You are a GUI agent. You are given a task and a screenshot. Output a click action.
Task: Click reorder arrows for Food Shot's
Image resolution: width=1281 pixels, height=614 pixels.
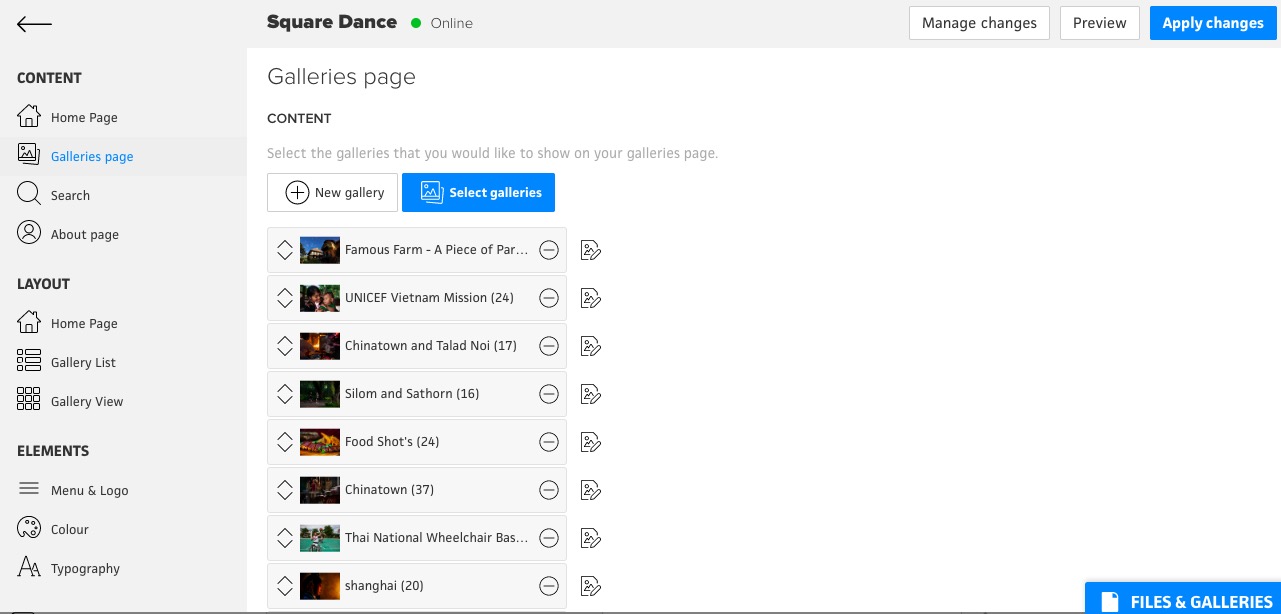tap(284, 442)
